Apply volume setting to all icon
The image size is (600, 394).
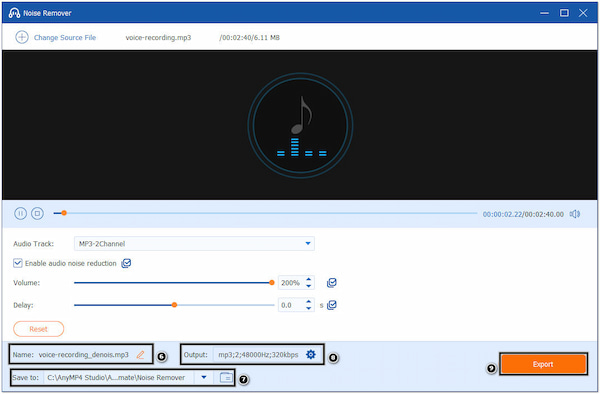pyautogui.click(x=331, y=283)
